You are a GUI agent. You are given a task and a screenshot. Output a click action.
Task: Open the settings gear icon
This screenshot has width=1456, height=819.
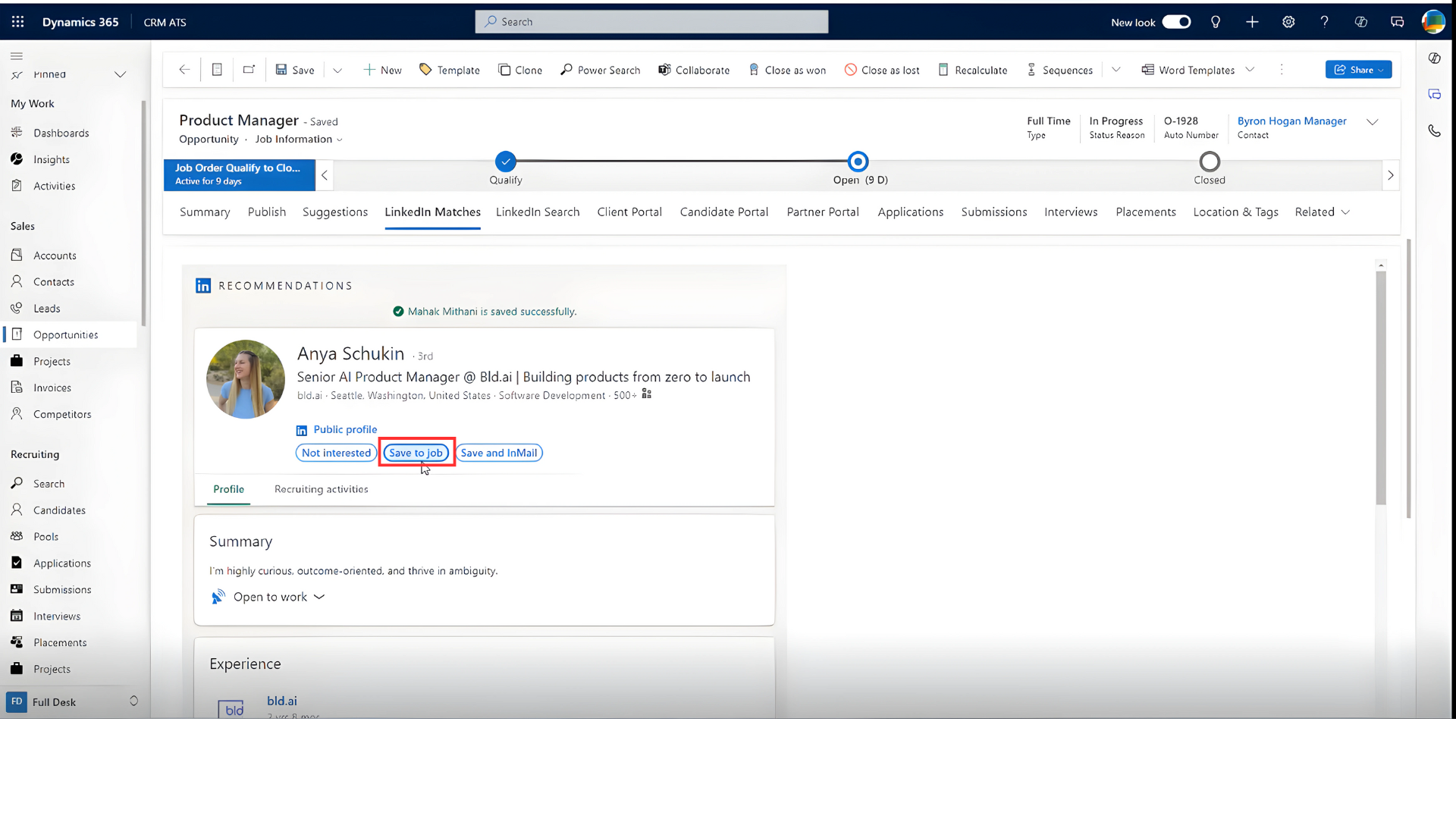(1288, 22)
